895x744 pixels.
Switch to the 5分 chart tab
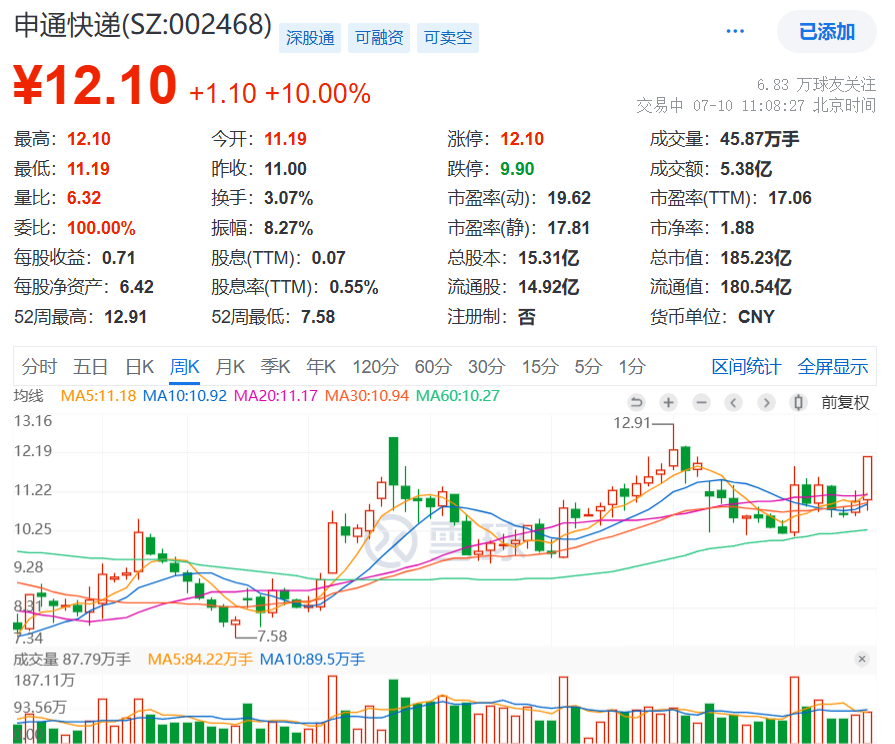[588, 367]
